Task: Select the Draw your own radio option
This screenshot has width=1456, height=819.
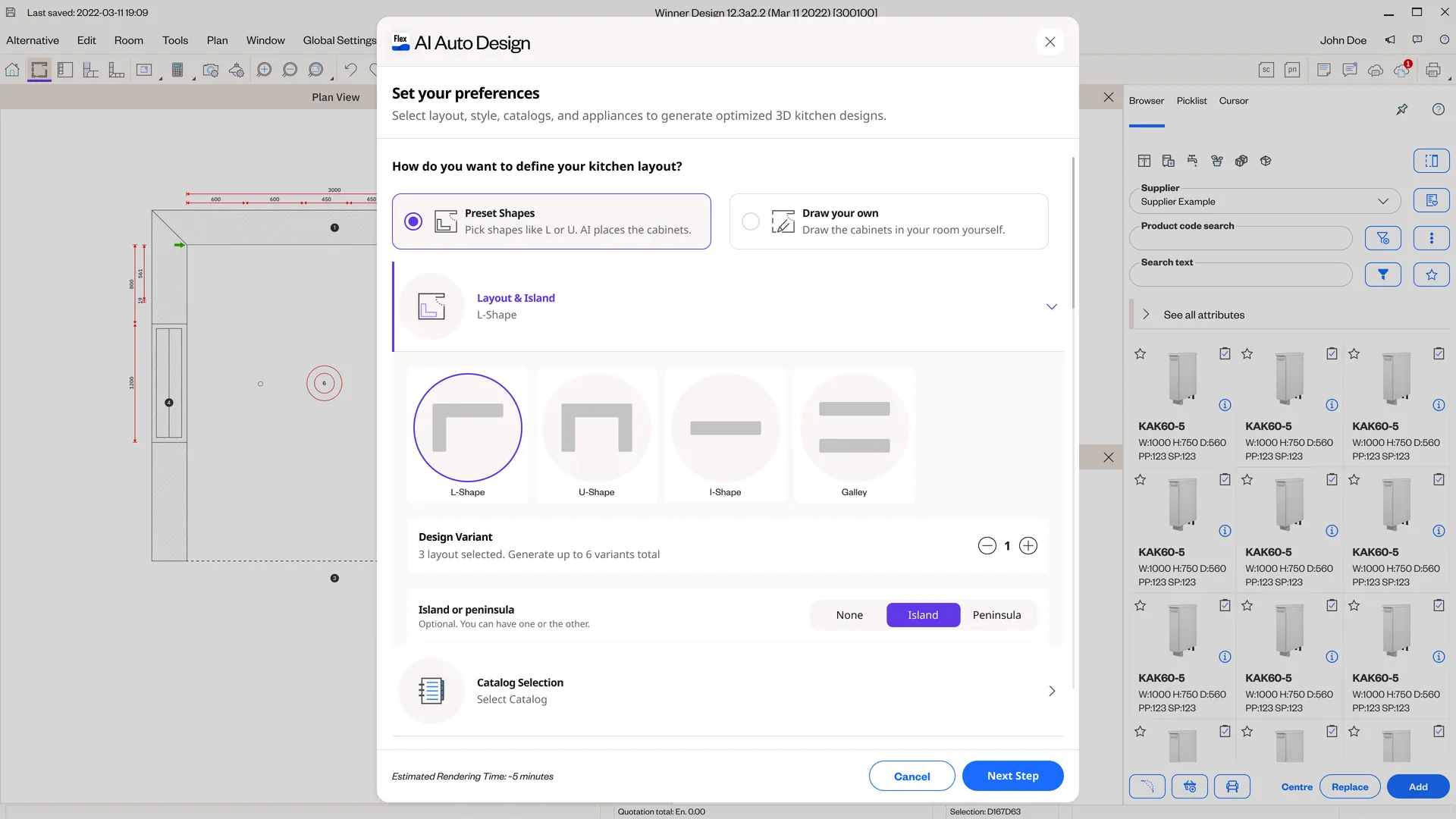Action: [x=751, y=221]
